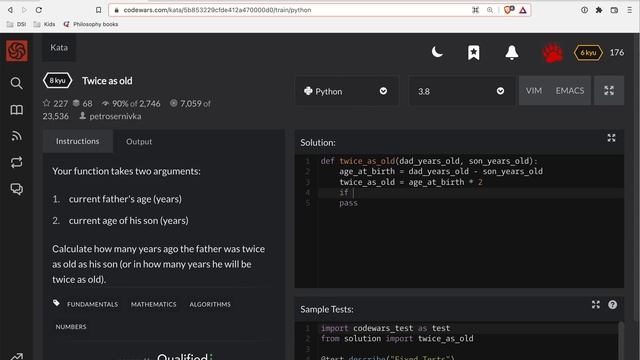
Task: Expand the Sample Tests panel
Action: coord(596,304)
